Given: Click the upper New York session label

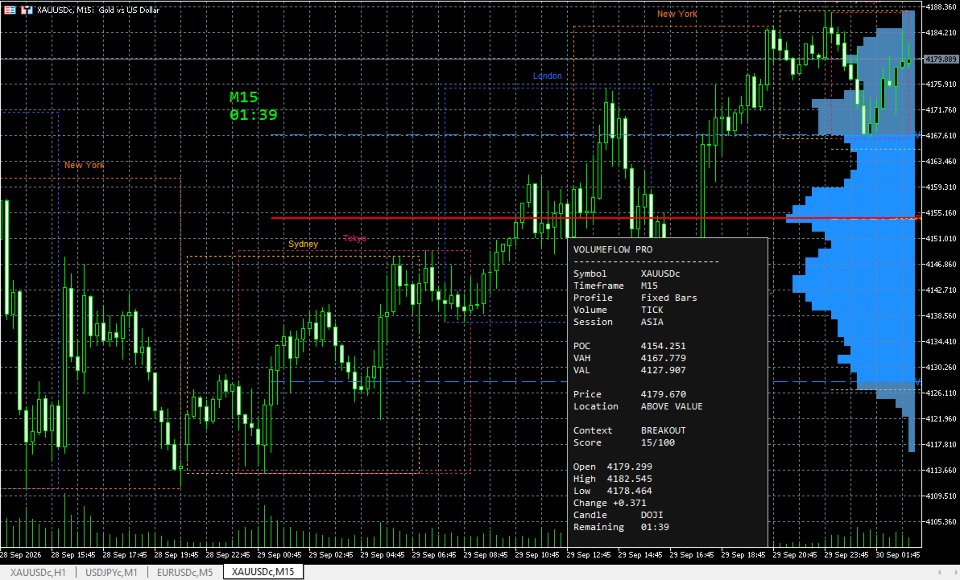Looking at the screenshot, I should point(677,13).
